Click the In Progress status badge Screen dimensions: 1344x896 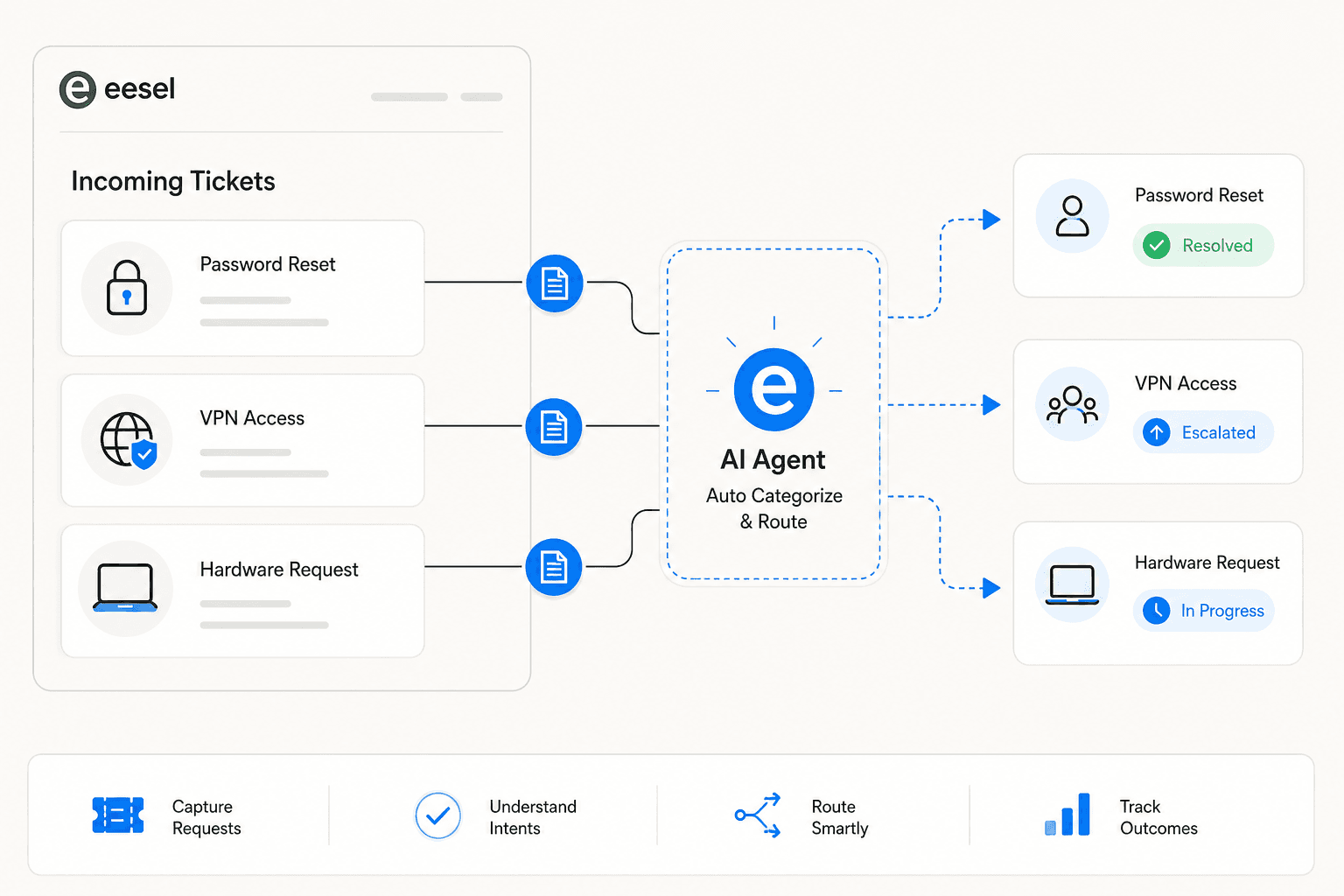pyautogui.click(x=1203, y=611)
